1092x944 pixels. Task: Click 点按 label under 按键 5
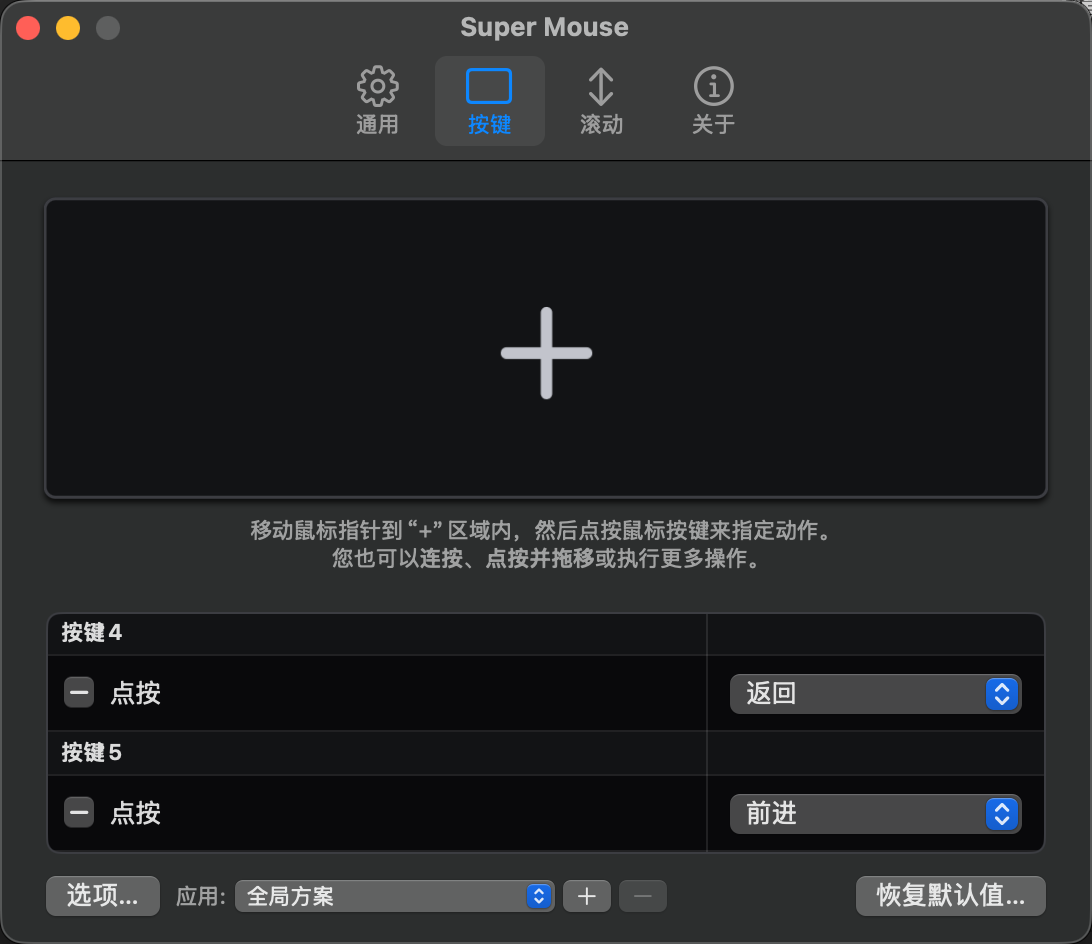(136, 813)
